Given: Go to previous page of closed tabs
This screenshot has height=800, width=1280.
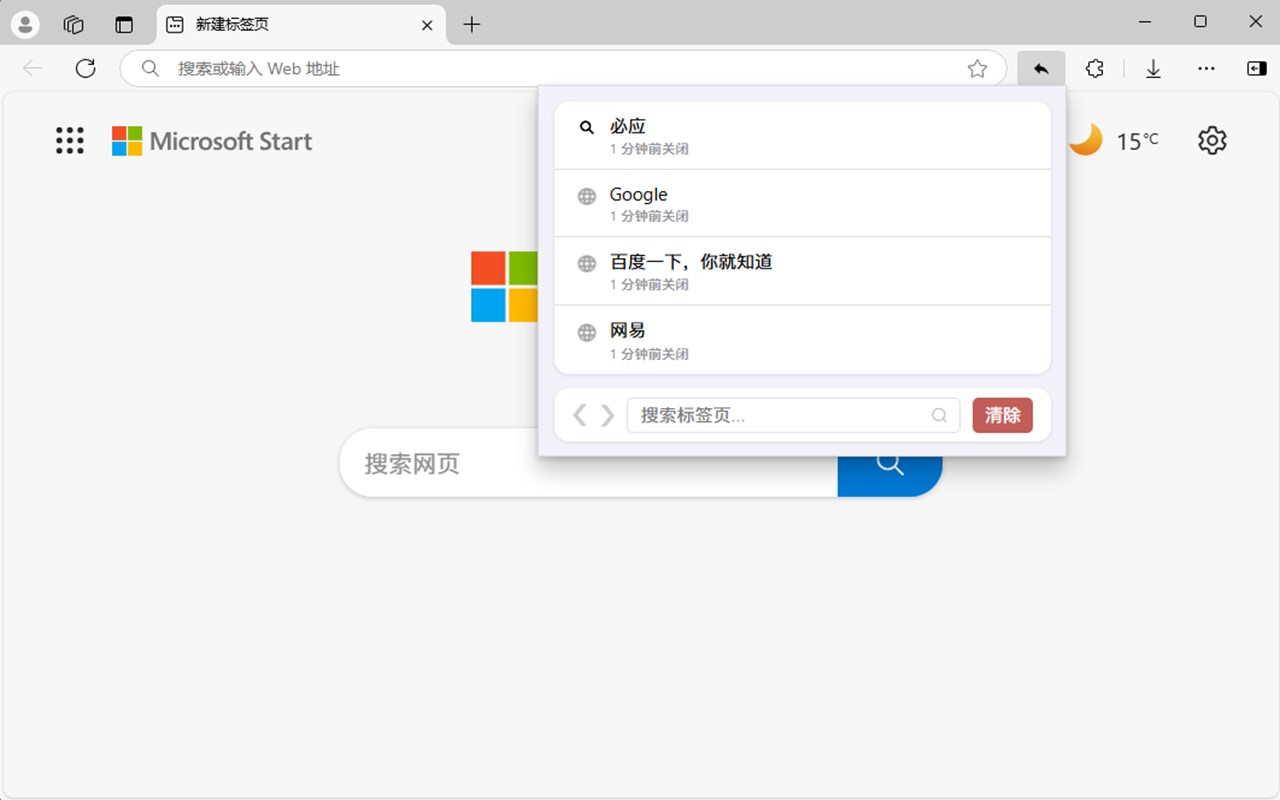Looking at the screenshot, I should pyautogui.click(x=579, y=415).
